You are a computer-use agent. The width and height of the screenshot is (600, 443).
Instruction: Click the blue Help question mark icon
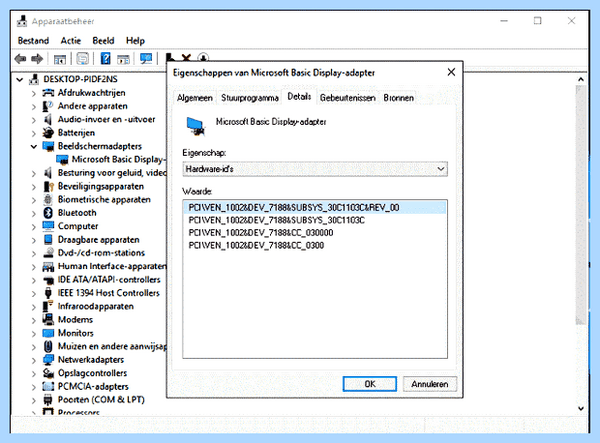click(105, 59)
